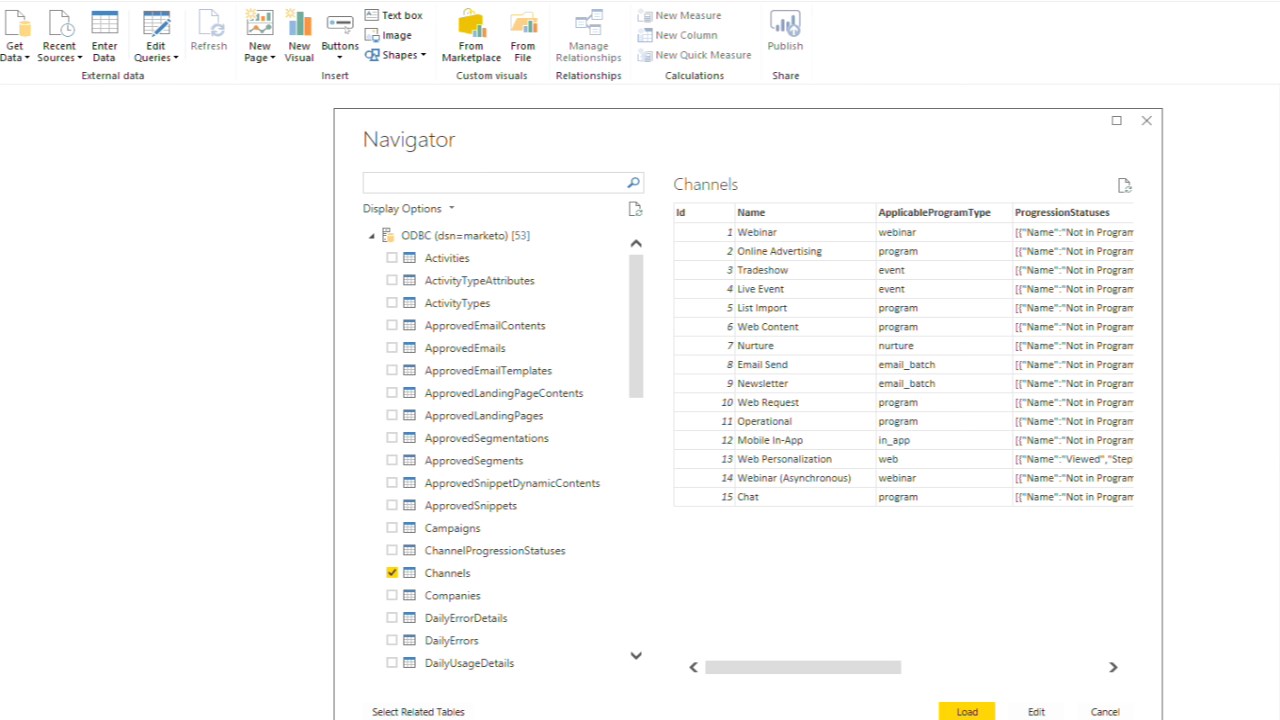The height and width of the screenshot is (720, 1280).
Task: Click the ProgressionStatuses column header
Action: tap(1073, 212)
